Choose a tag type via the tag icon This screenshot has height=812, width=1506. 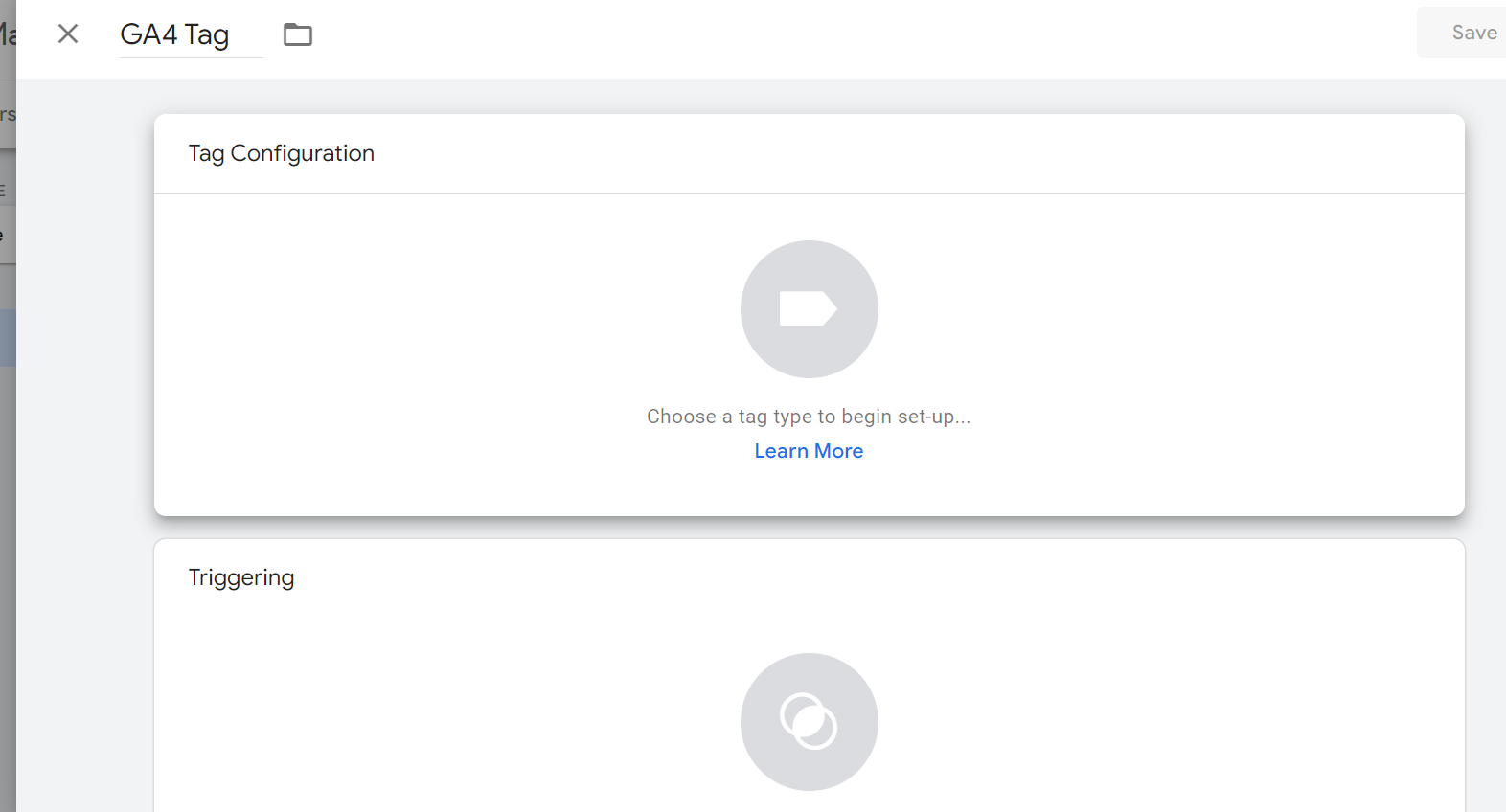810,309
